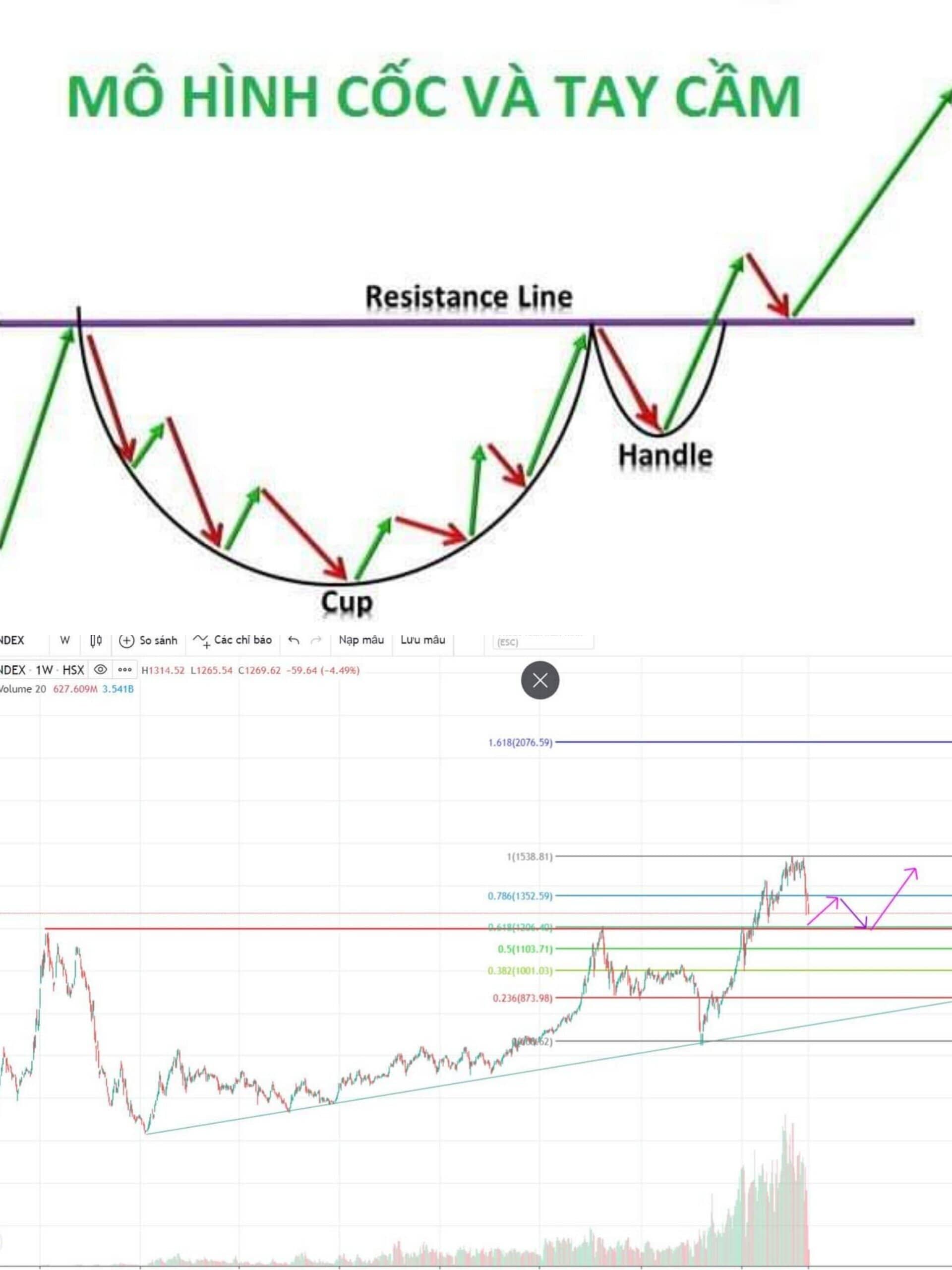Click the 0.786(1352.59) Fibonacci label
Viewport: 952px width, 1270px height.
520,895
